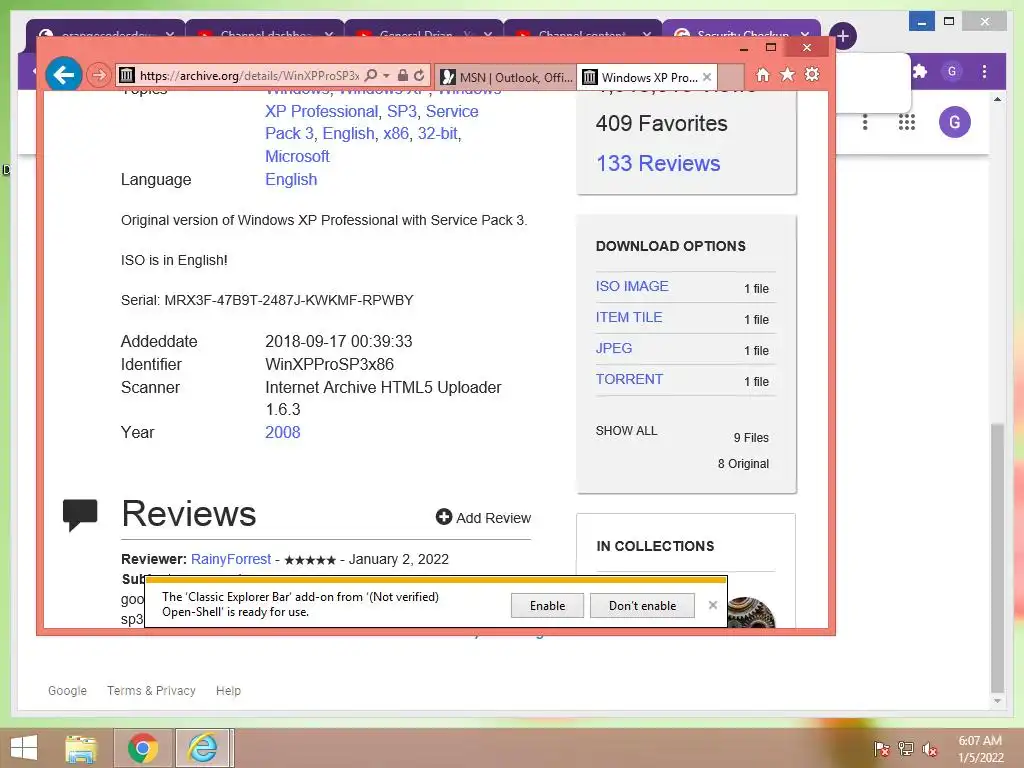Open the 2008 year link
The width and height of the screenshot is (1024, 768).
pos(283,432)
